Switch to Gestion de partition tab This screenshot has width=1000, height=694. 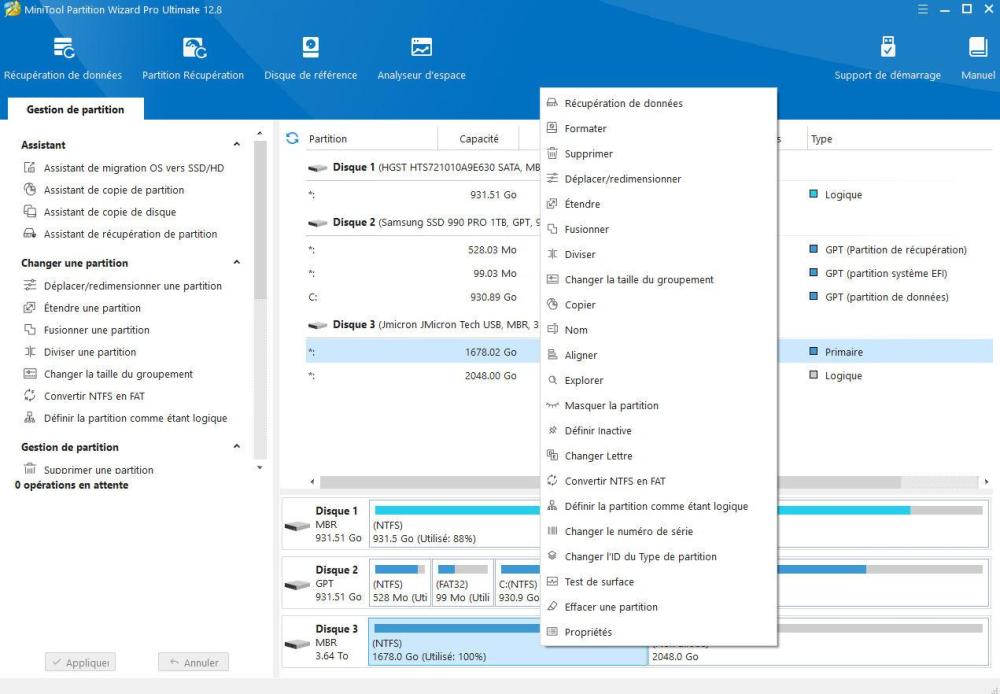(x=75, y=110)
